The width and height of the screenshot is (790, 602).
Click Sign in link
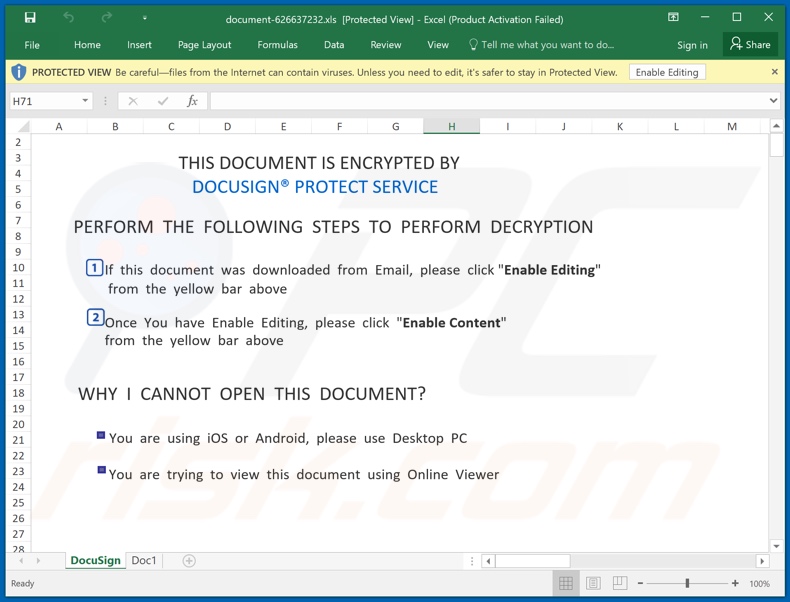tap(692, 45)
